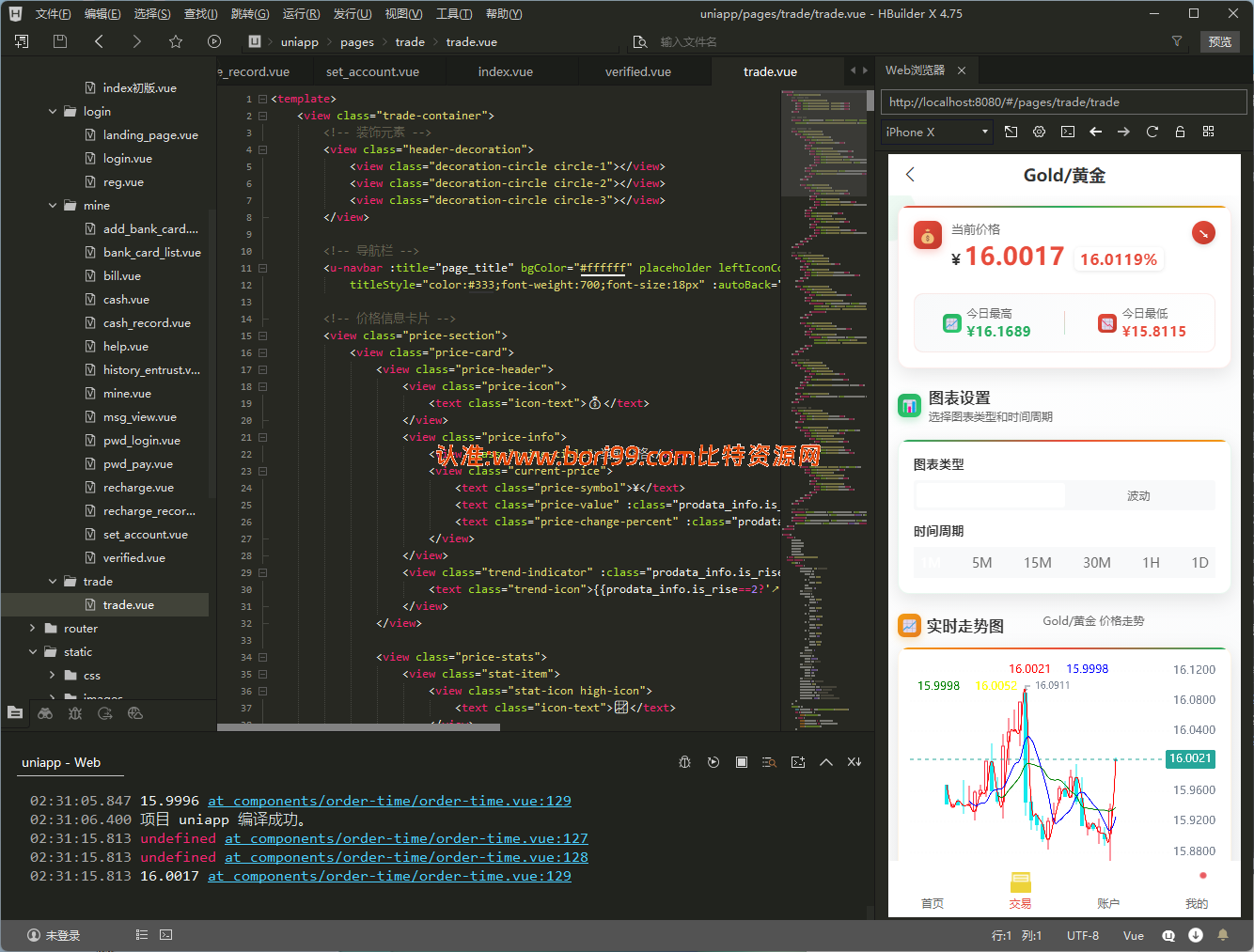The width and height of the screenshot is (1254, 952).
Task: Go back with the toolbar left chevron
Action: click(x=99, y=41)
